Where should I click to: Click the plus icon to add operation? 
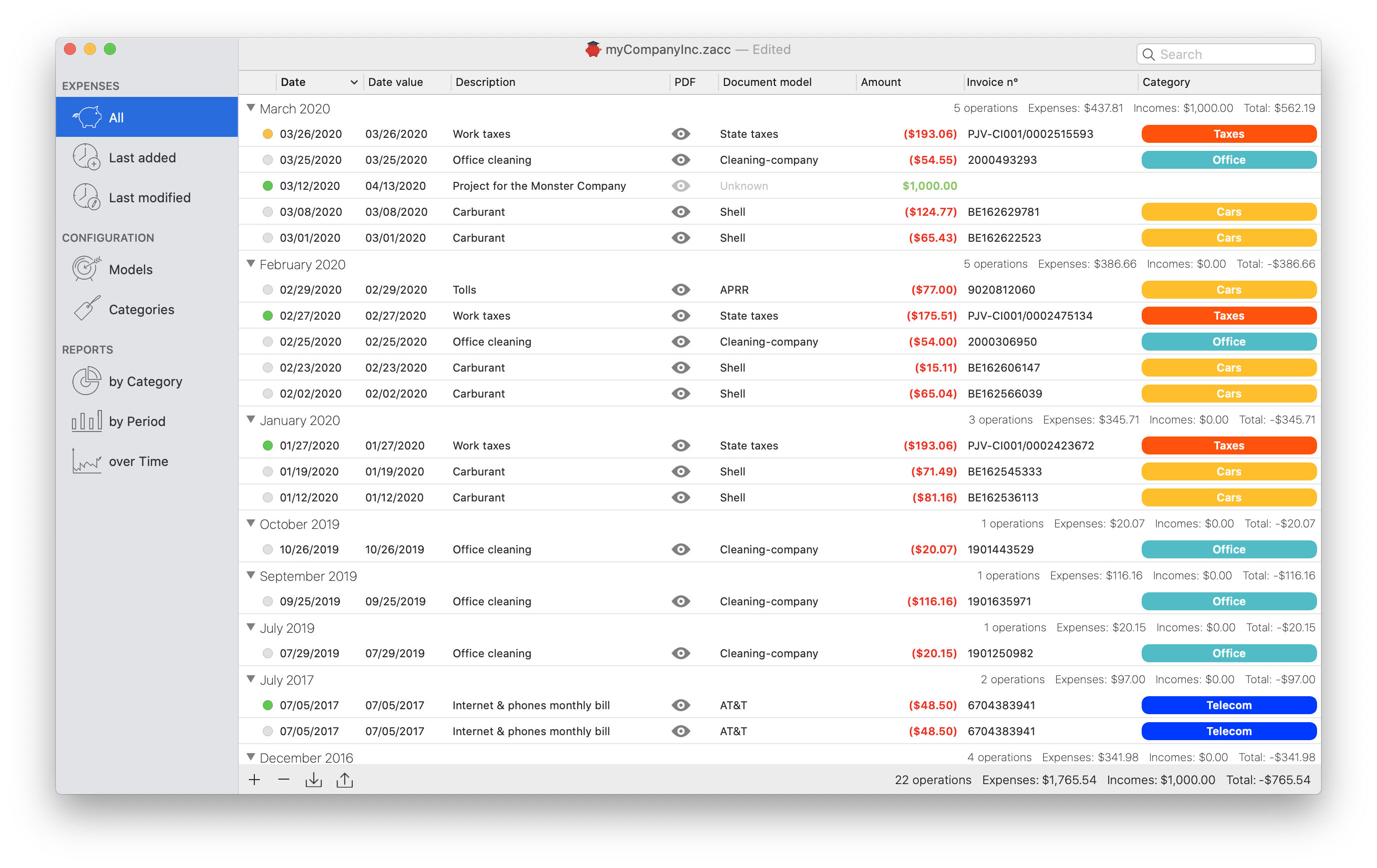(x=254, y=780)
